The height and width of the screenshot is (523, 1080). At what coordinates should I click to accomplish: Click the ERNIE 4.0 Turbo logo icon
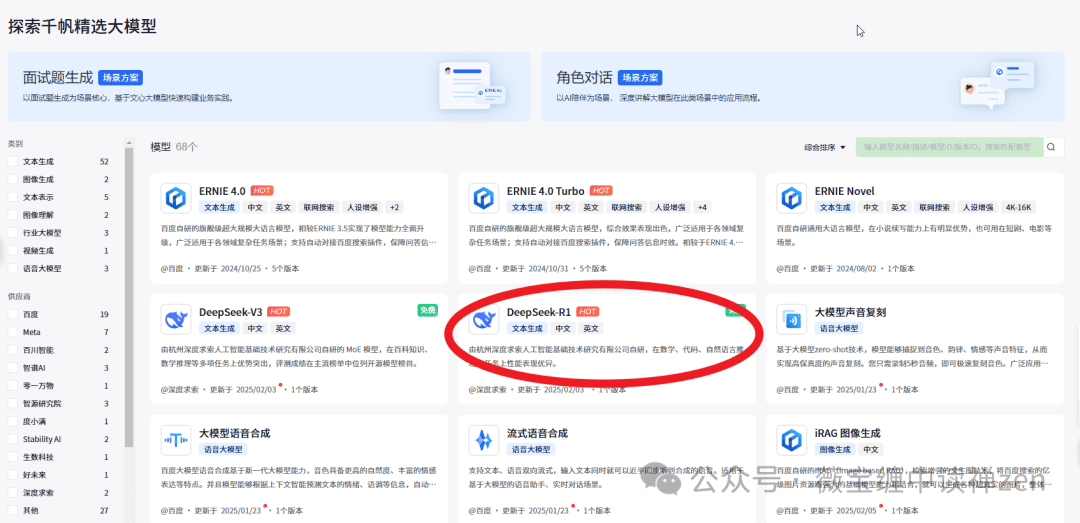484,198
